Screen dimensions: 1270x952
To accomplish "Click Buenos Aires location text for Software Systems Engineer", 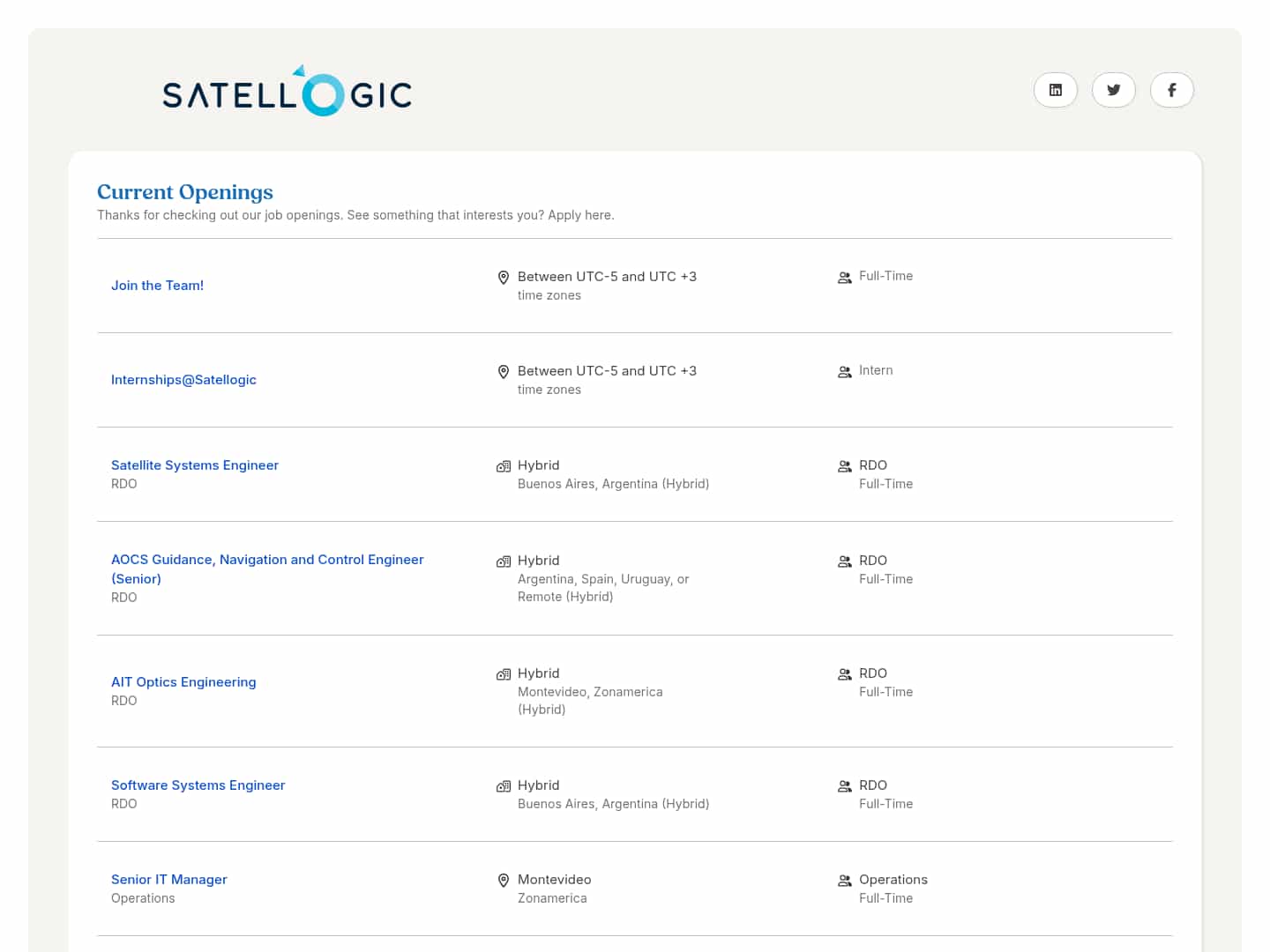I will (x=613, y=804).
